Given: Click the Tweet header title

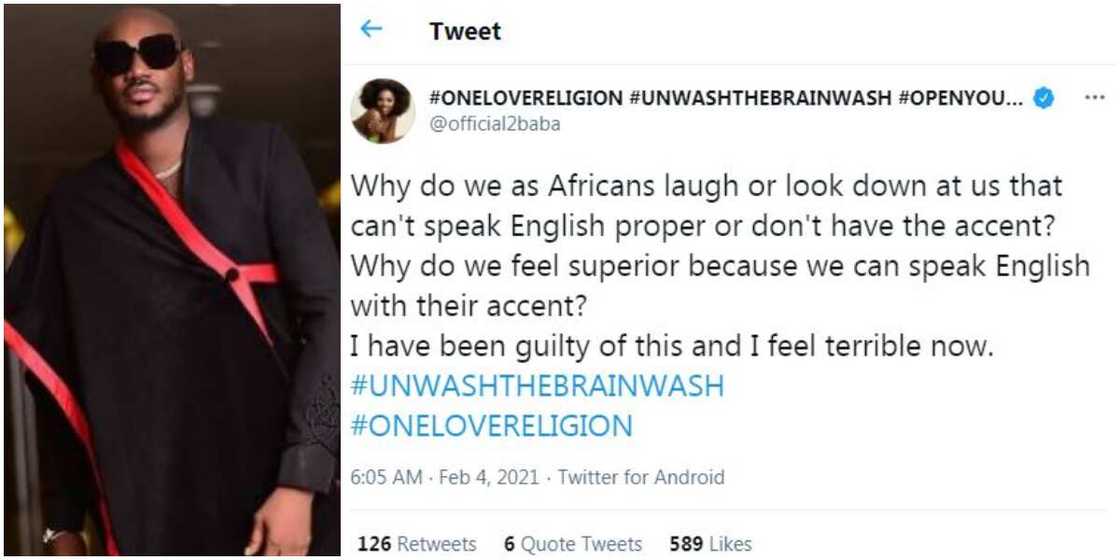Looking at the screenshot, I should pos(465,31).
